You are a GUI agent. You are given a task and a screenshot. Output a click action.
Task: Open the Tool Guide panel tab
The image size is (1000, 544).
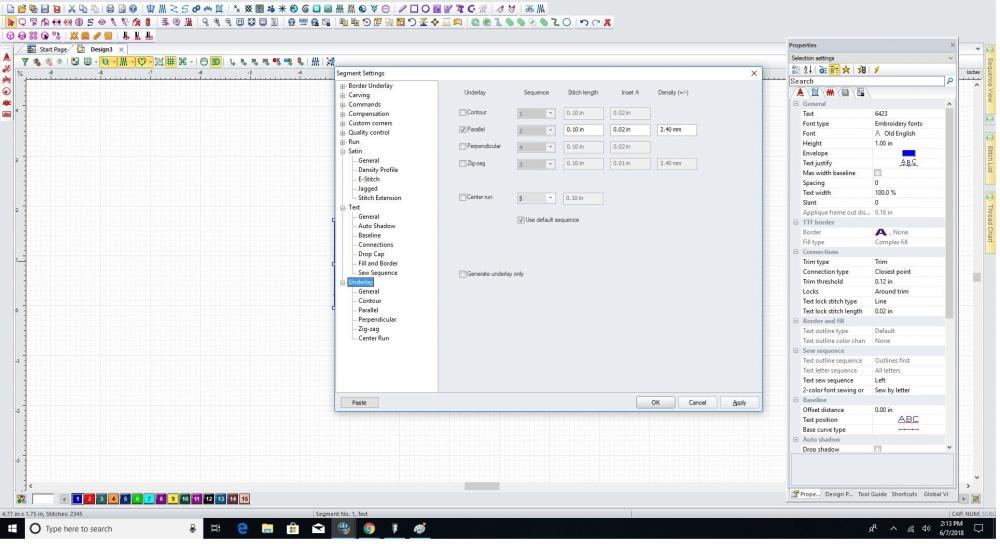click(872, 494)
